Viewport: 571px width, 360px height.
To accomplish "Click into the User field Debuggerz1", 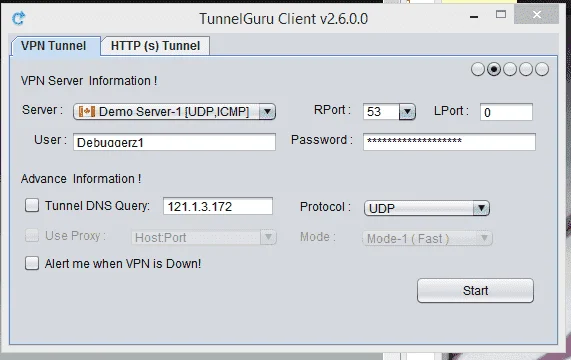I will point(174,142).
